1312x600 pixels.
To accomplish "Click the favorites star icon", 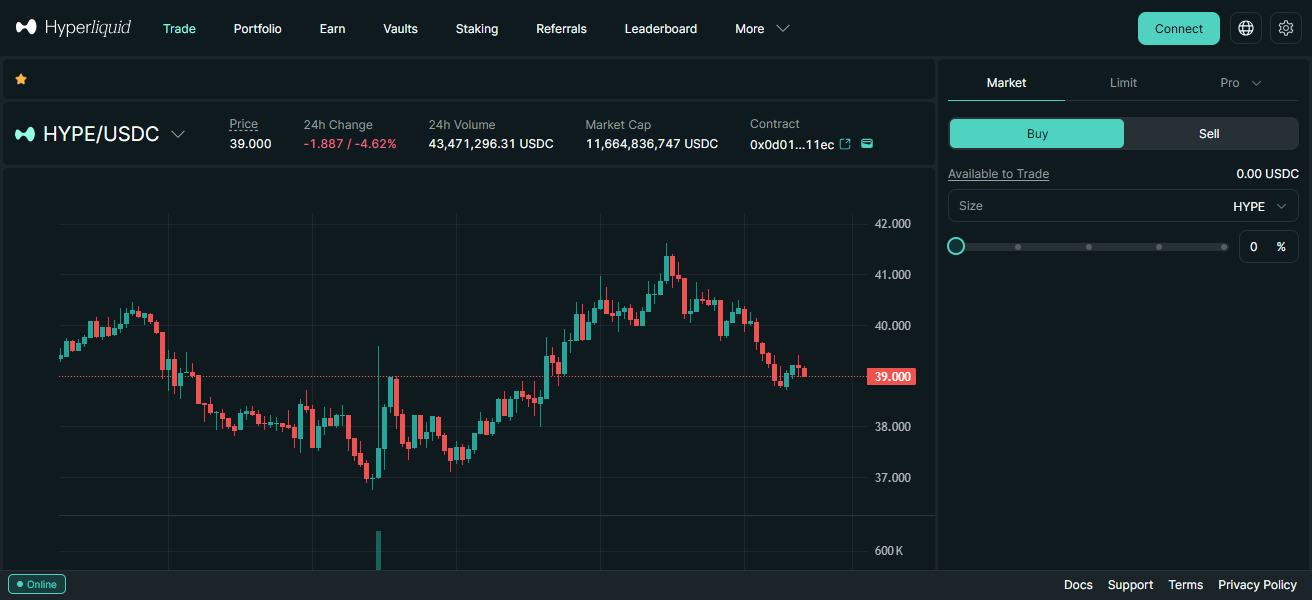I will tap(21, 79).
